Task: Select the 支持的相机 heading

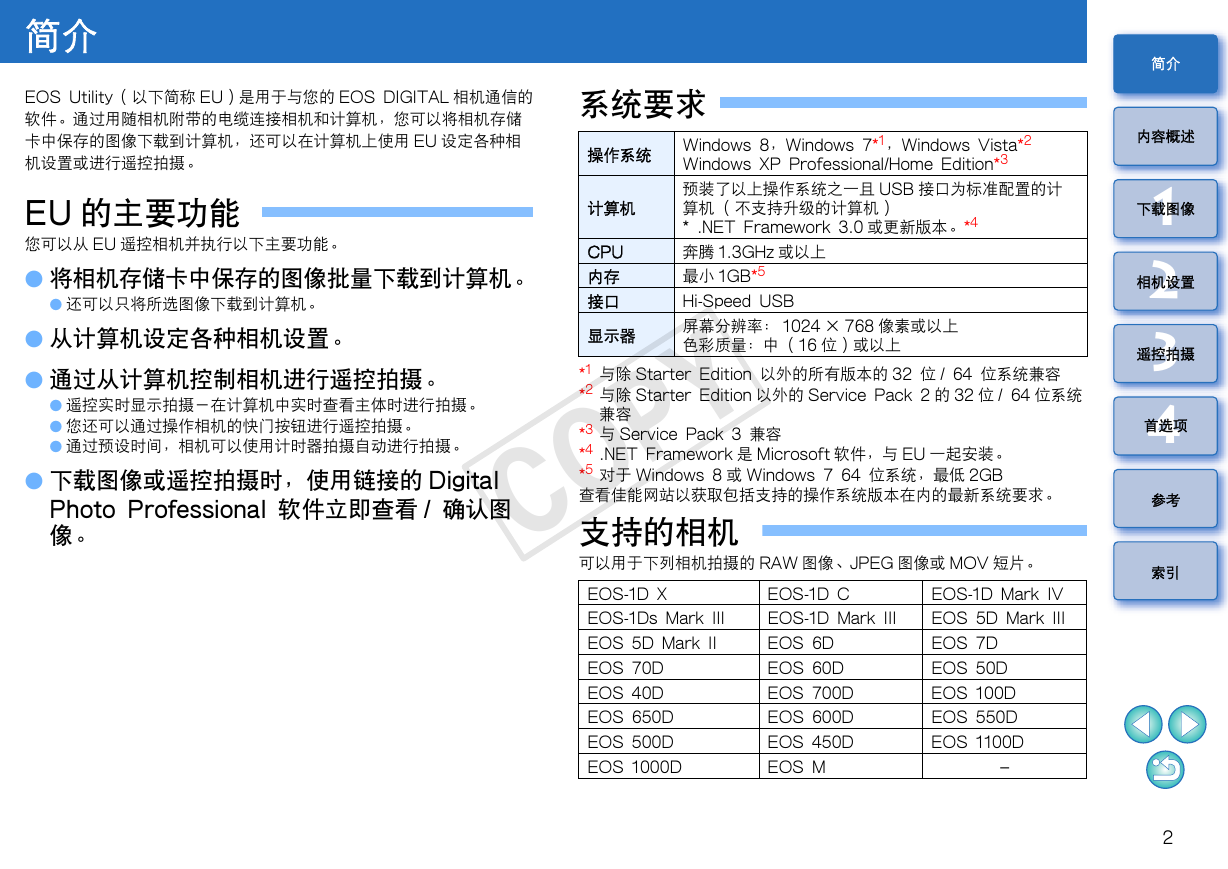Action: [x=659, y=532]
